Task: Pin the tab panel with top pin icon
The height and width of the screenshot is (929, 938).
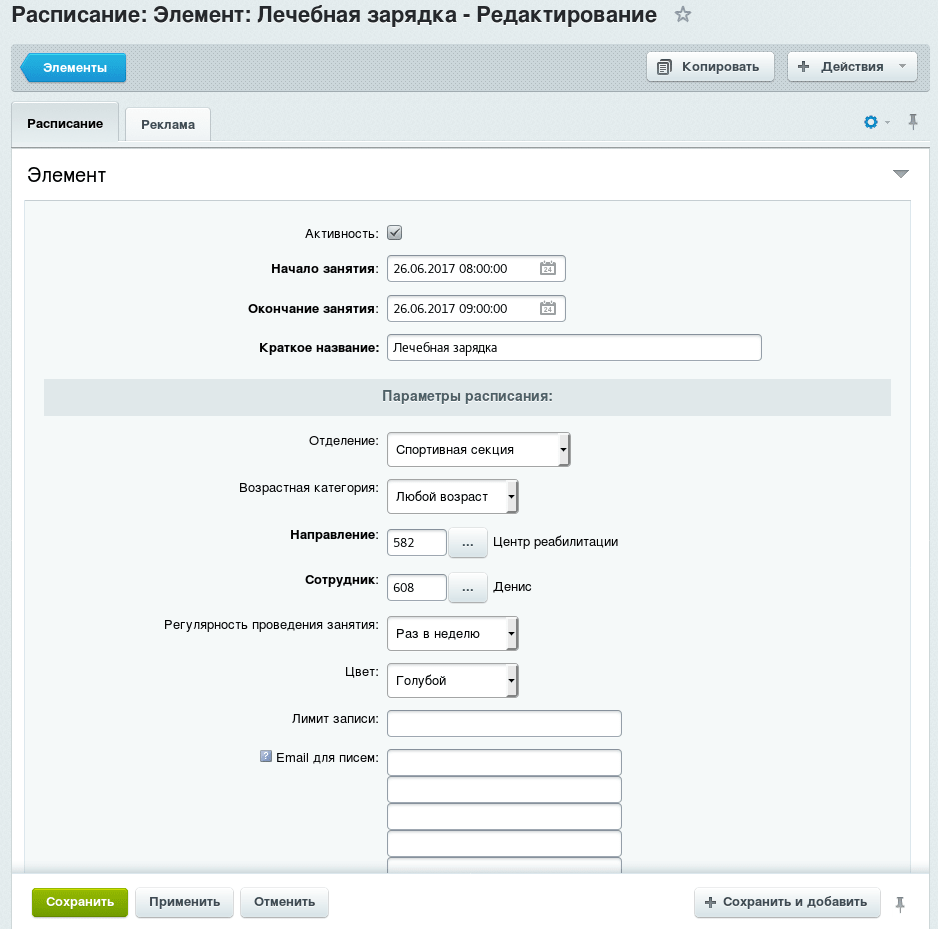Action: coord(912,122)
